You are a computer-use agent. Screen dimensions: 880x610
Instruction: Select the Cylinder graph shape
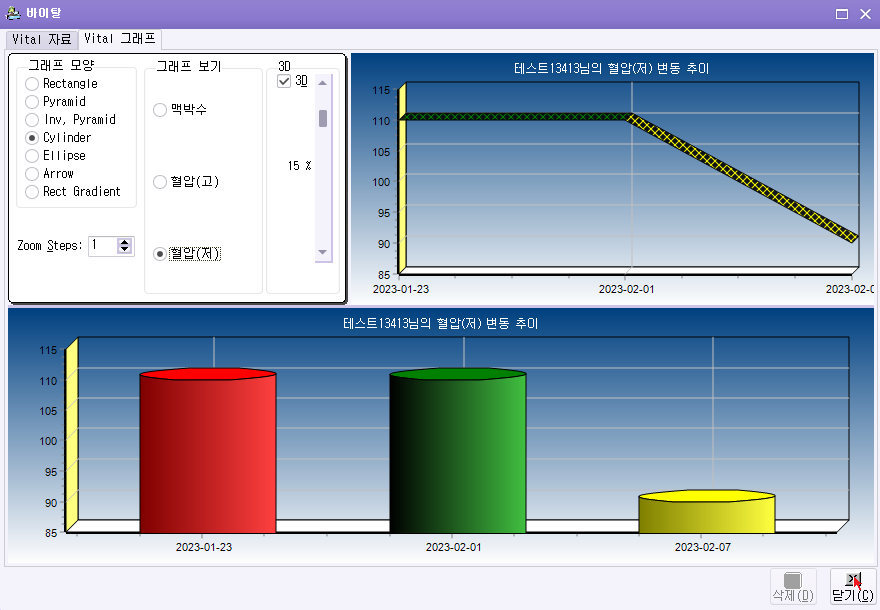coord(58,137)
